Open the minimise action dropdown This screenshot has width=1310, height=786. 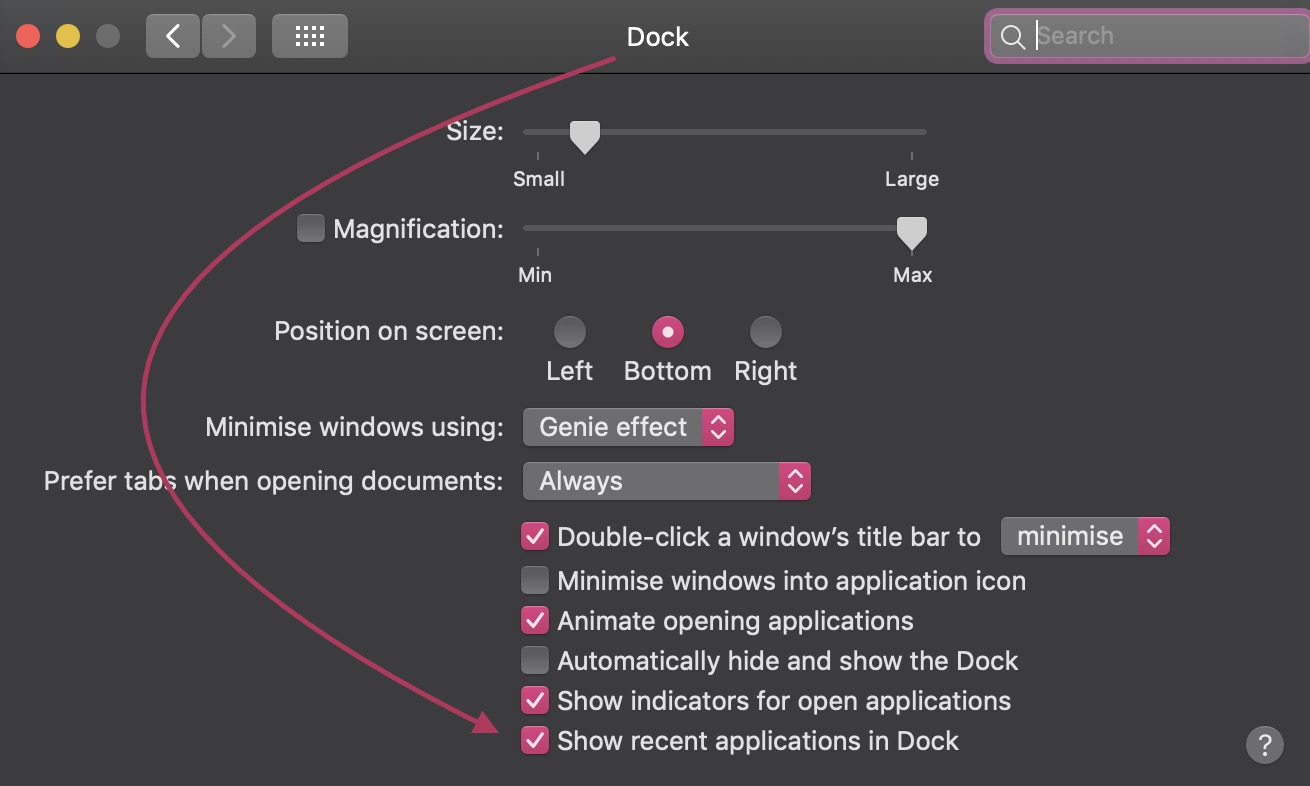coord(1085,537)
